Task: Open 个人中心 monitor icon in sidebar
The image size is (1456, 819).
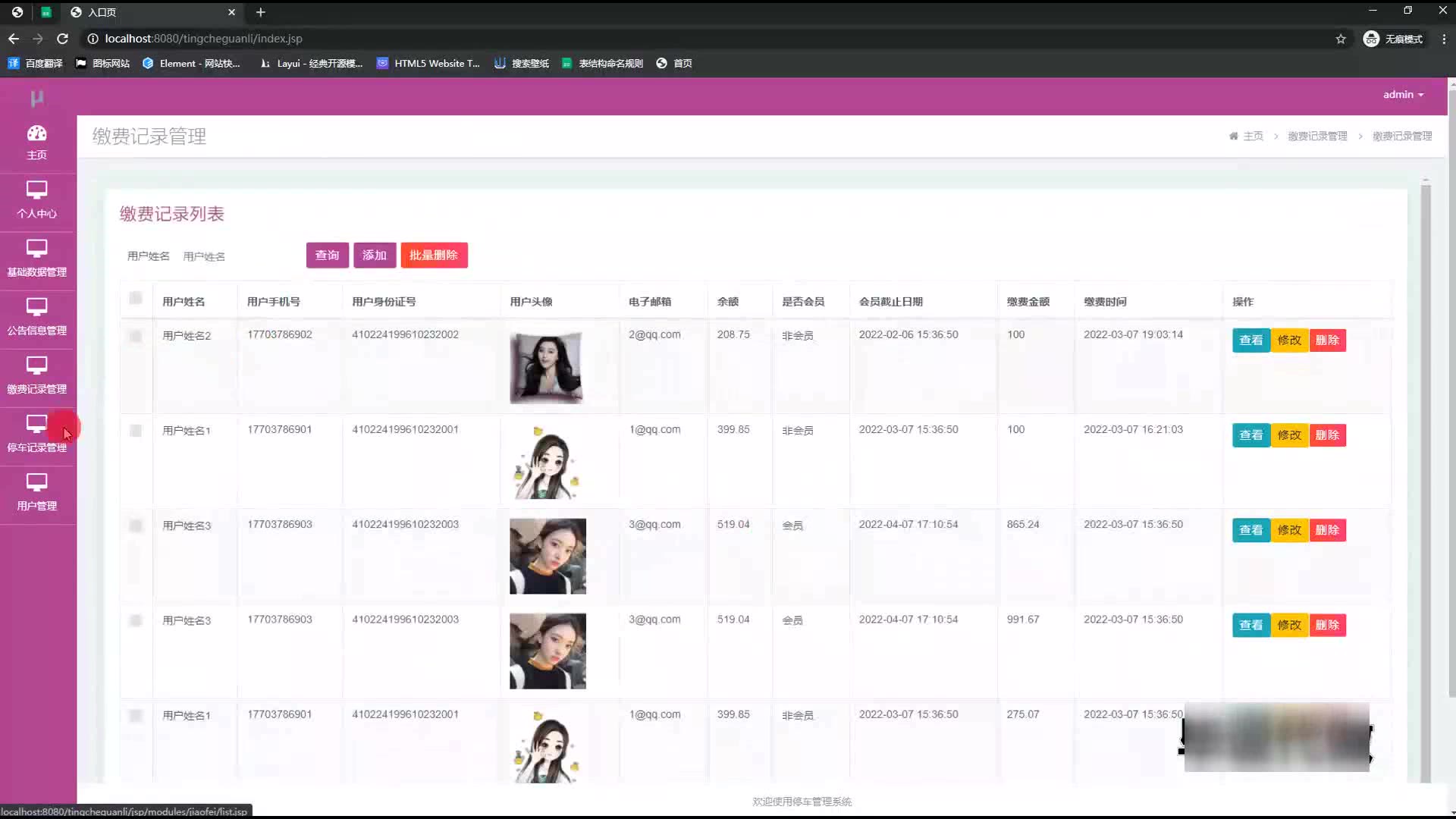Action: pyautogui.click(x=36, y=190)
